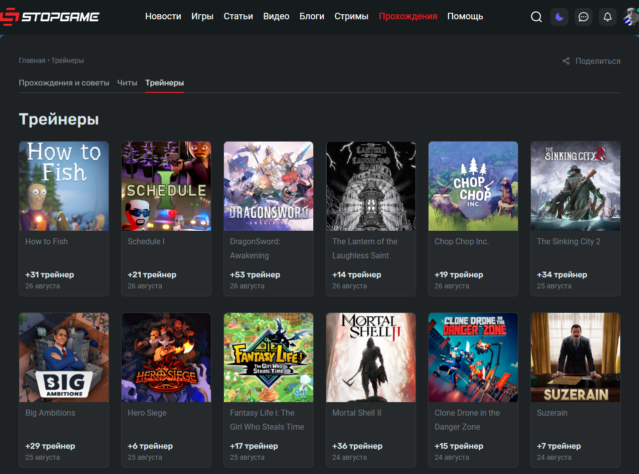Click the share icon next to Поделиться
The height and width of the screenshot is (474, 639).
(566, 61)
